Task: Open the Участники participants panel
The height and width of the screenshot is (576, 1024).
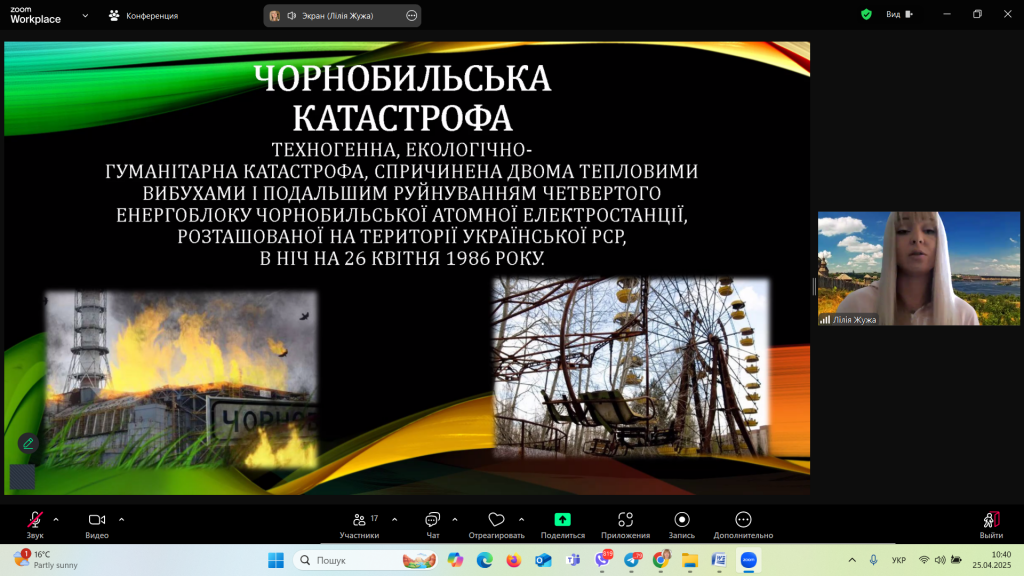Action: [359, 520]
